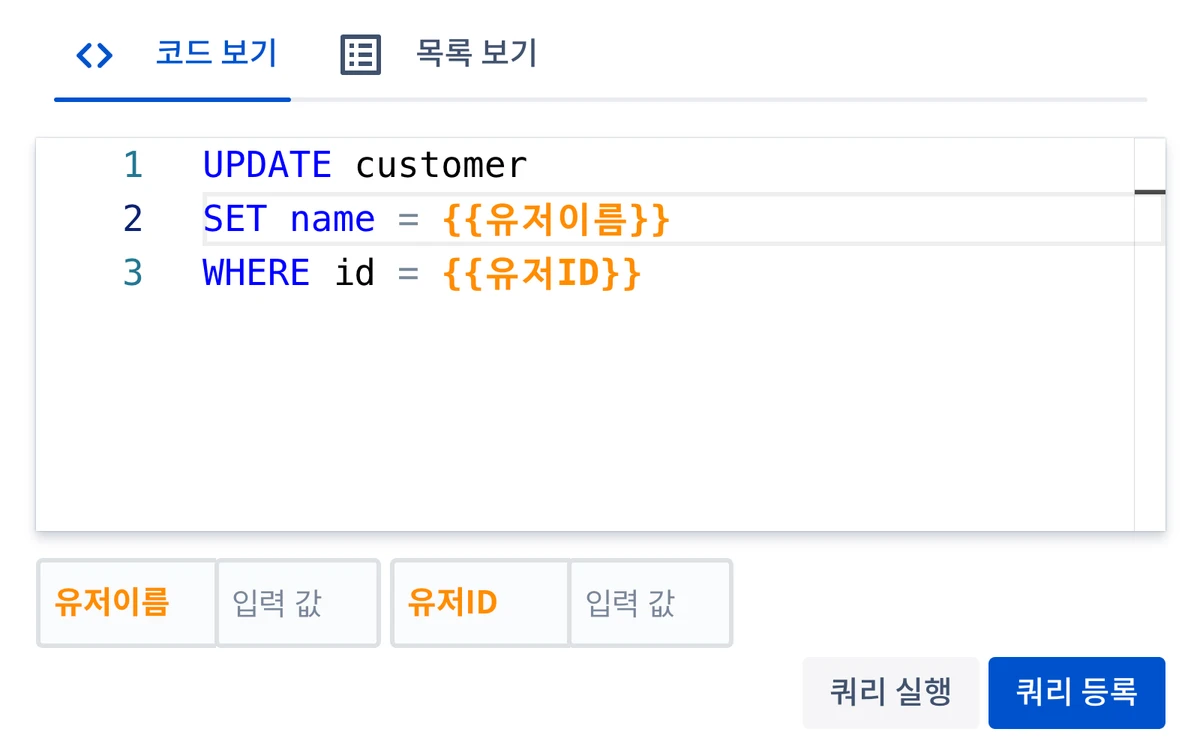Click the {{유저ID}} placeholder in code

tap(541, 272)
